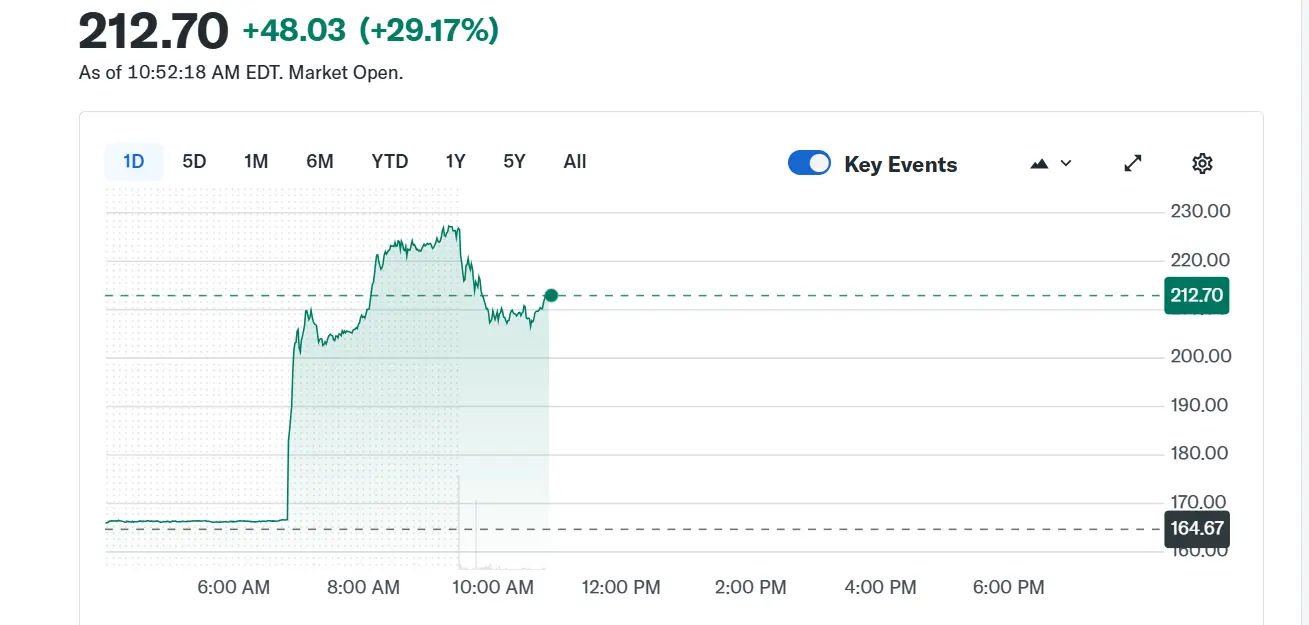
Task: Show the All time range
Action: tap(575, 162)
